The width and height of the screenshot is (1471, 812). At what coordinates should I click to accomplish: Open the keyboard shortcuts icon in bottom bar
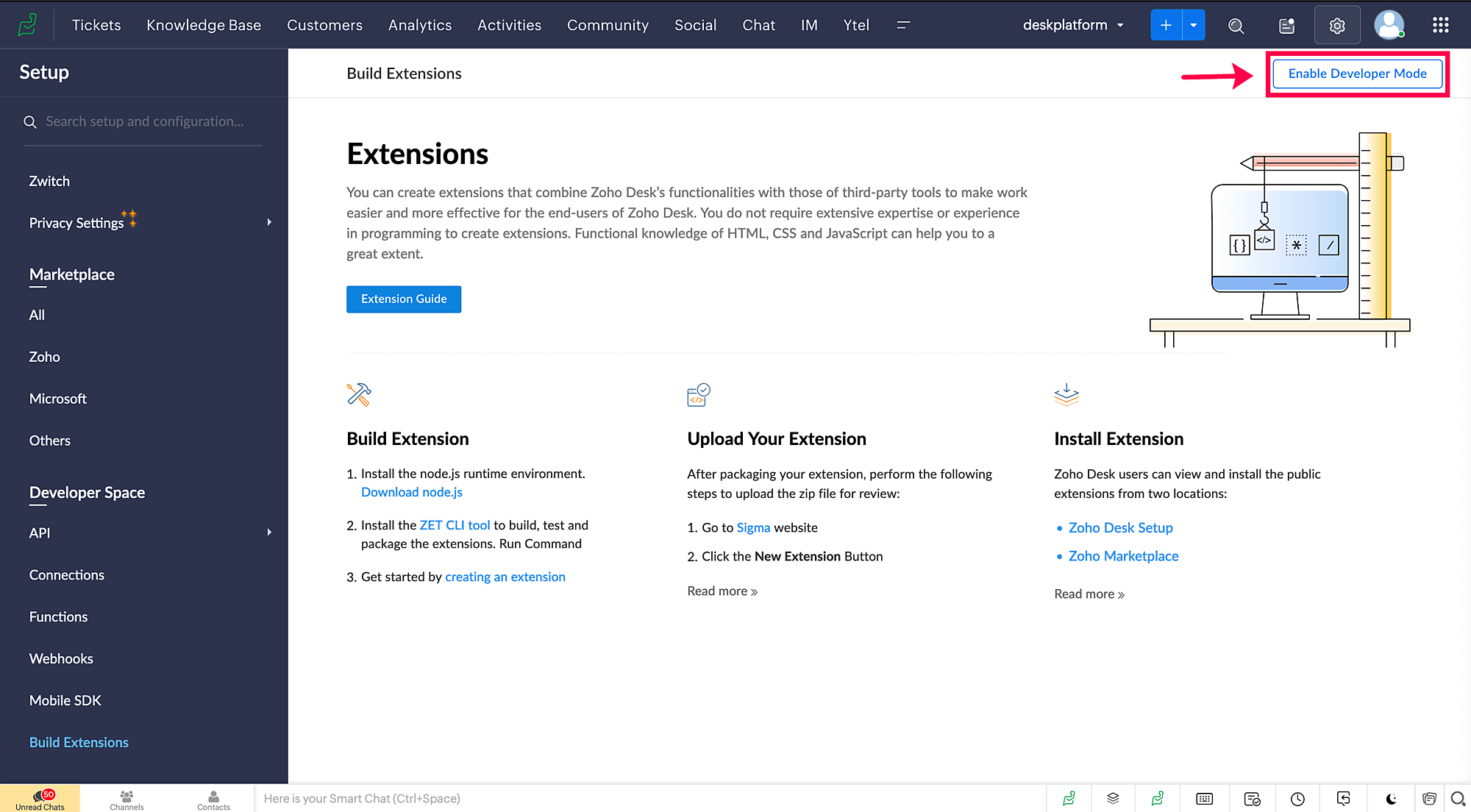[1204, 799]
